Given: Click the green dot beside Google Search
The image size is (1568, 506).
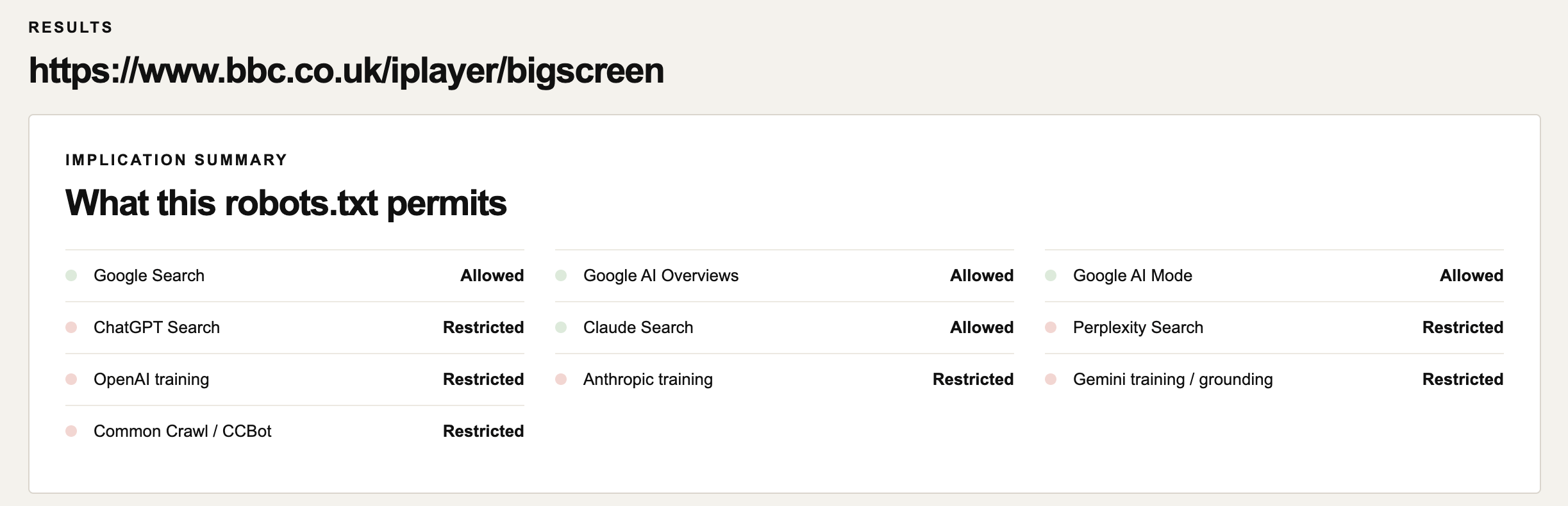Looking at the screenshot, I should point(71,275).
